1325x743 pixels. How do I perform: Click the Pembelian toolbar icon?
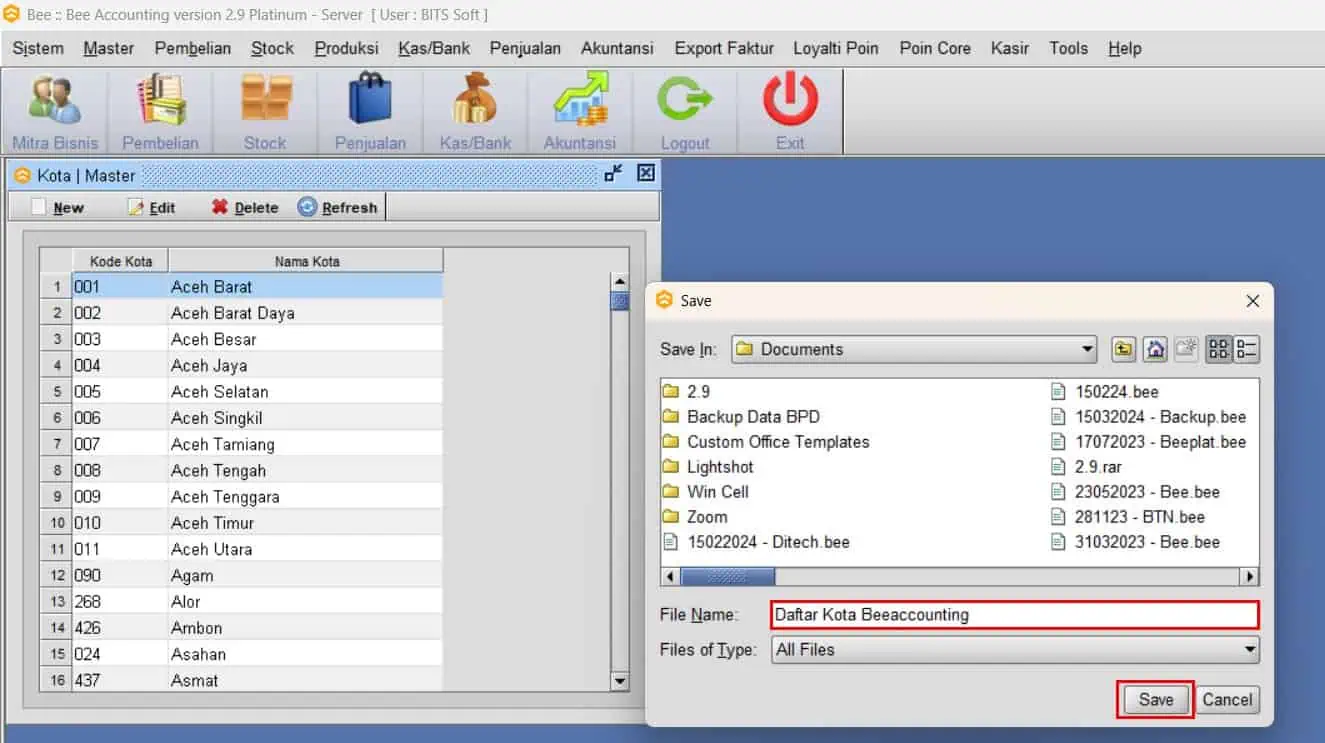tap(160, 111)
